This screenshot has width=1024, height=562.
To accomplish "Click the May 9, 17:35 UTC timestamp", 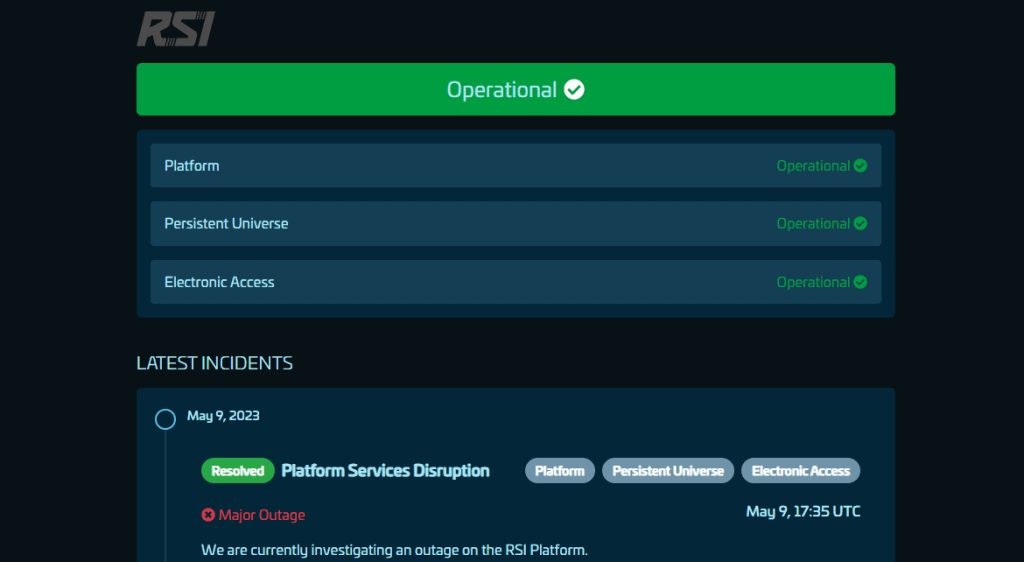I will pos(803,511).
